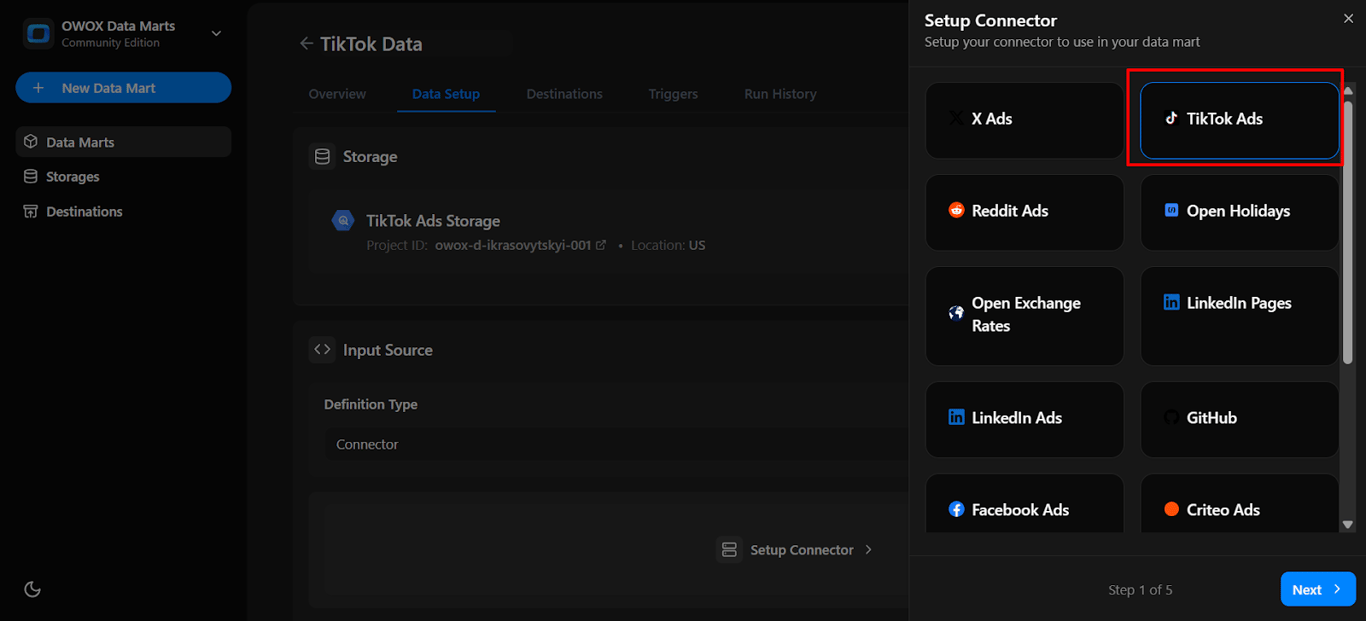Select the GitHub connector card
The image size is (1366, 621).
click(x=1240, y=419)
